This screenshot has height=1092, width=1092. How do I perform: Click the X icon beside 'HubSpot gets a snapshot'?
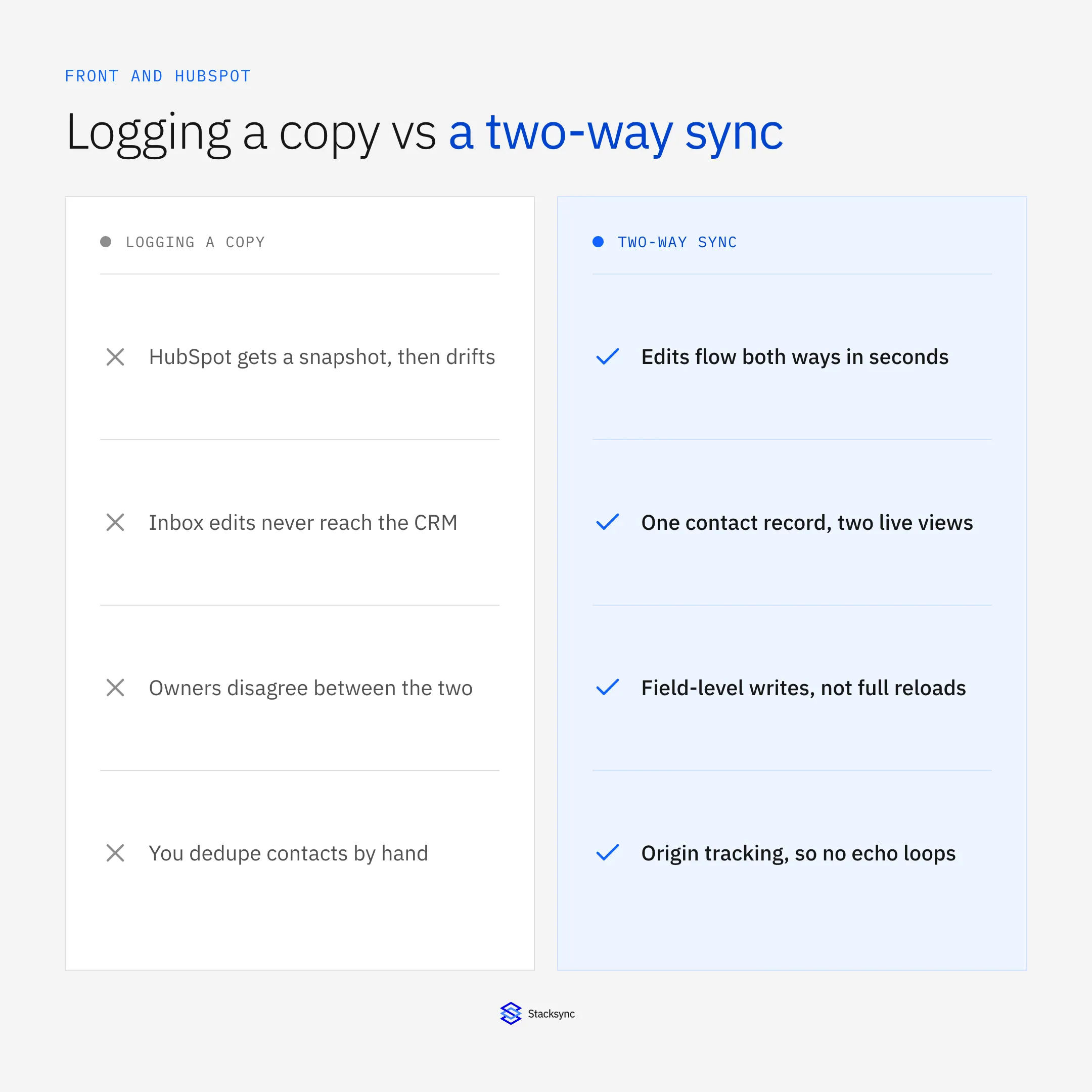click(115, 356)
